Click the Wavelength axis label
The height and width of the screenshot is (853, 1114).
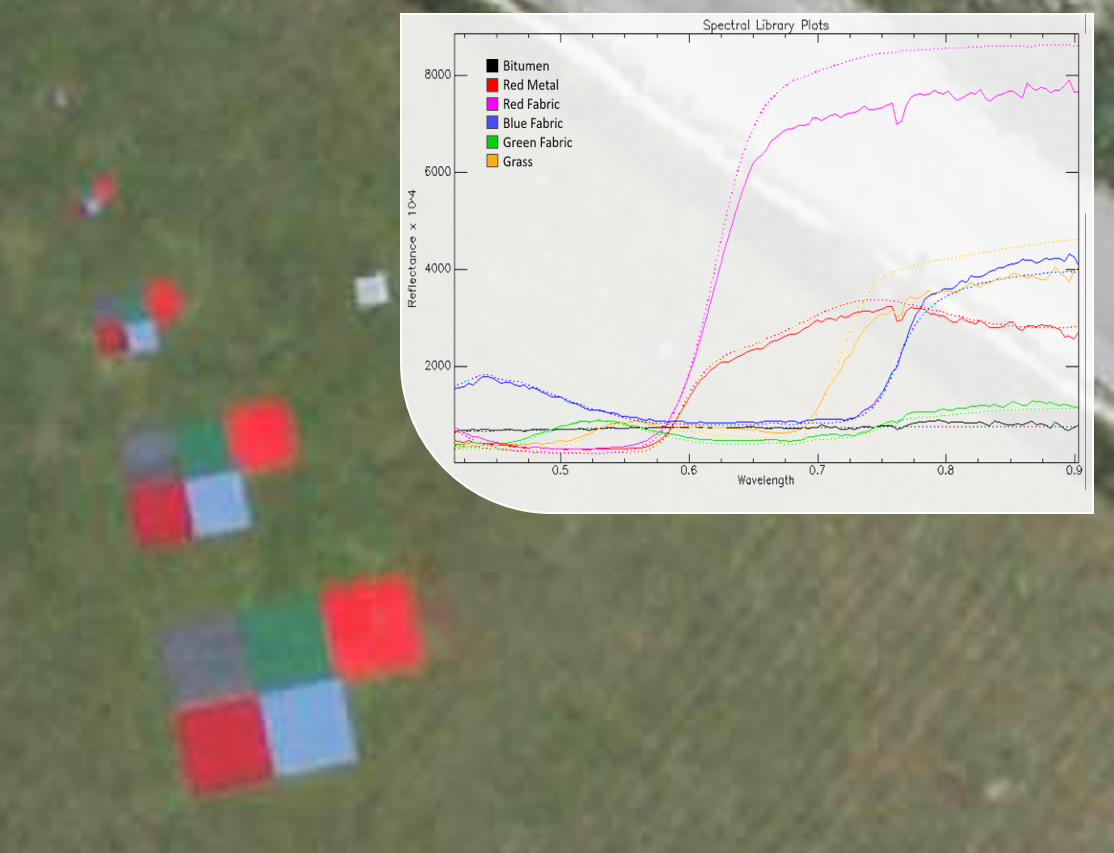click(x=766, y=480)
